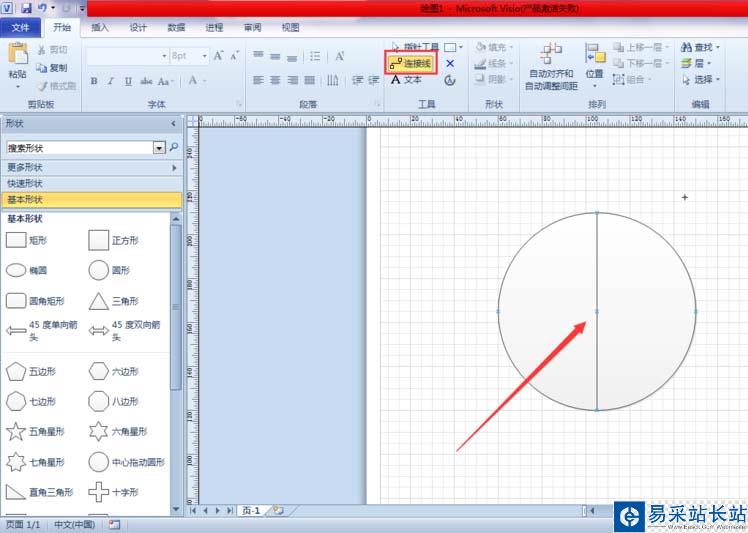The image size is (748, 533).
Task: Toggle underline formatting
Action: [x=128, y=81]
